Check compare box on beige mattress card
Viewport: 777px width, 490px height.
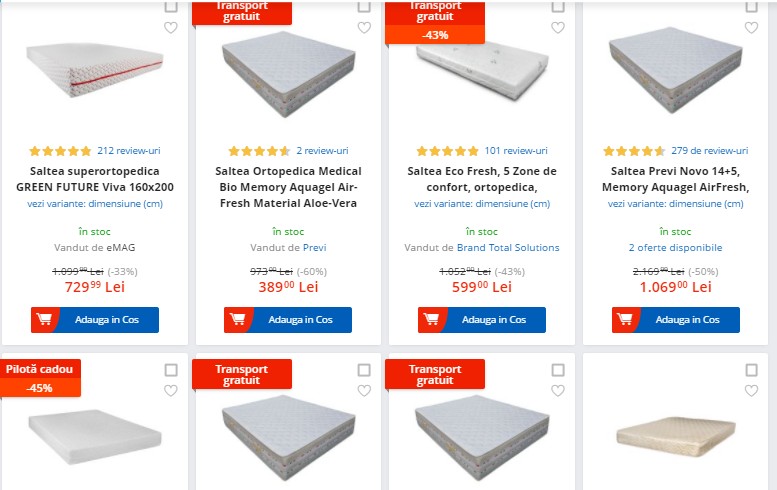pyautogui.click(x=751, y=370)
